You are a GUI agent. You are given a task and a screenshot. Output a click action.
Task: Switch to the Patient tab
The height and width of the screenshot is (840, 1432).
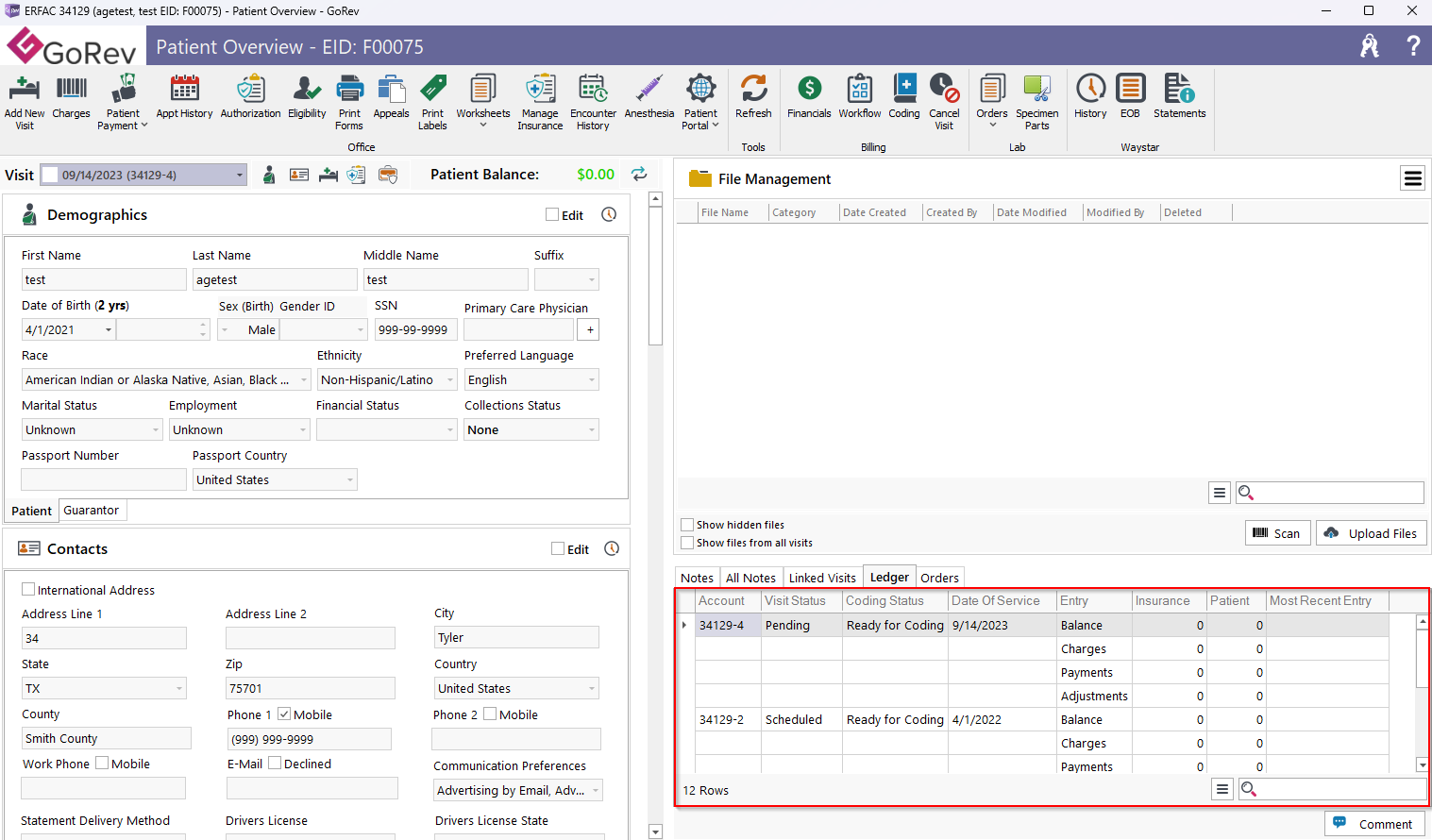point(31,511)
